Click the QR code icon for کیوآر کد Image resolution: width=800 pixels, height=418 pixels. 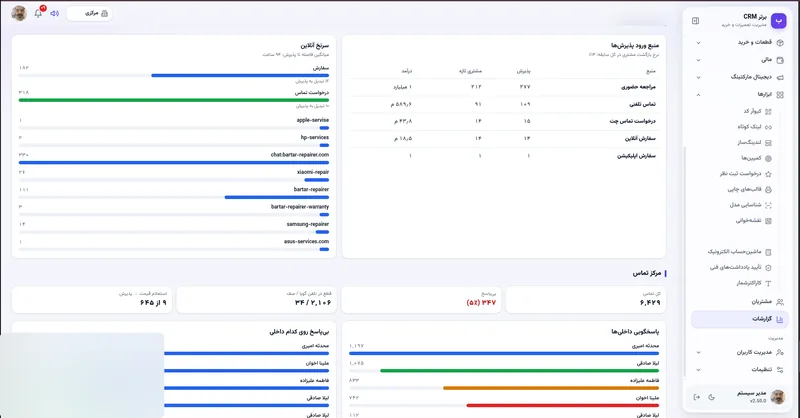(x=768, y=111)
